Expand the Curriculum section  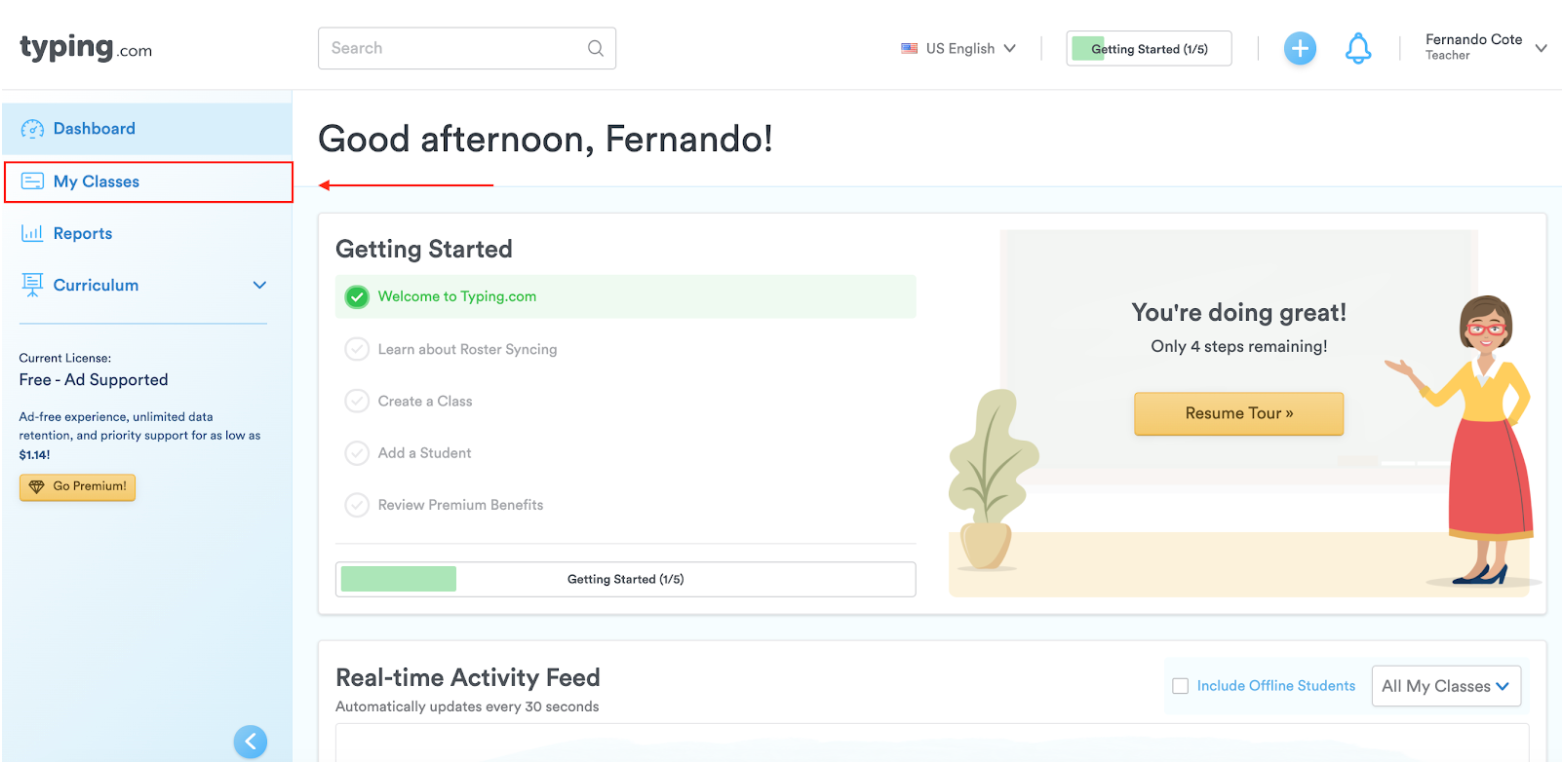point(259,285)
